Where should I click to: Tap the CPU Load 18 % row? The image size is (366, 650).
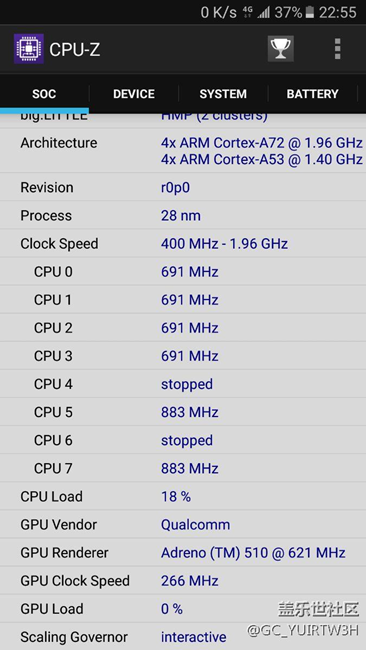click(x=183, y=497)
